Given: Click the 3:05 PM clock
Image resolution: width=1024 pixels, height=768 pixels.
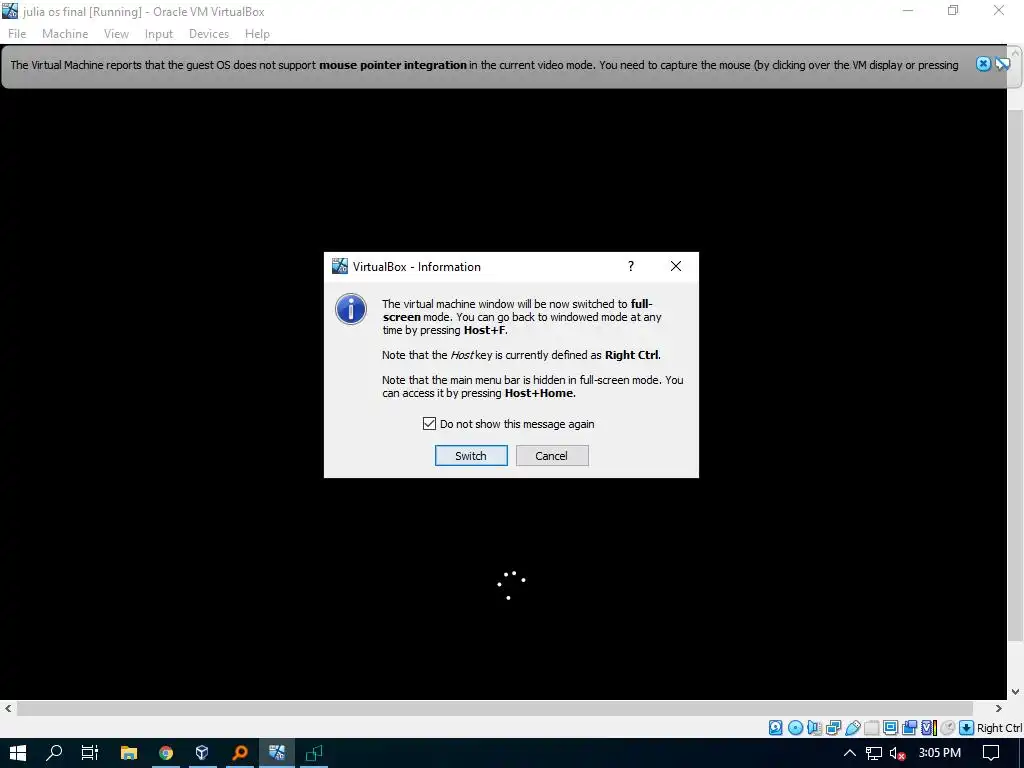Looking at the screenshot, I should coord(939,753).
